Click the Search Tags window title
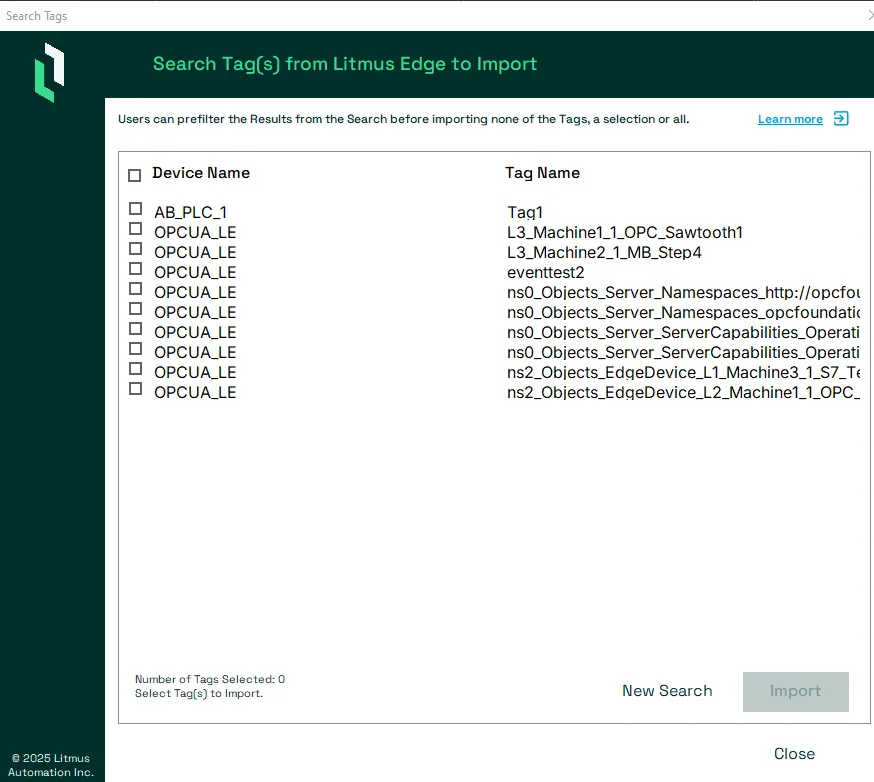 point(37,16)
